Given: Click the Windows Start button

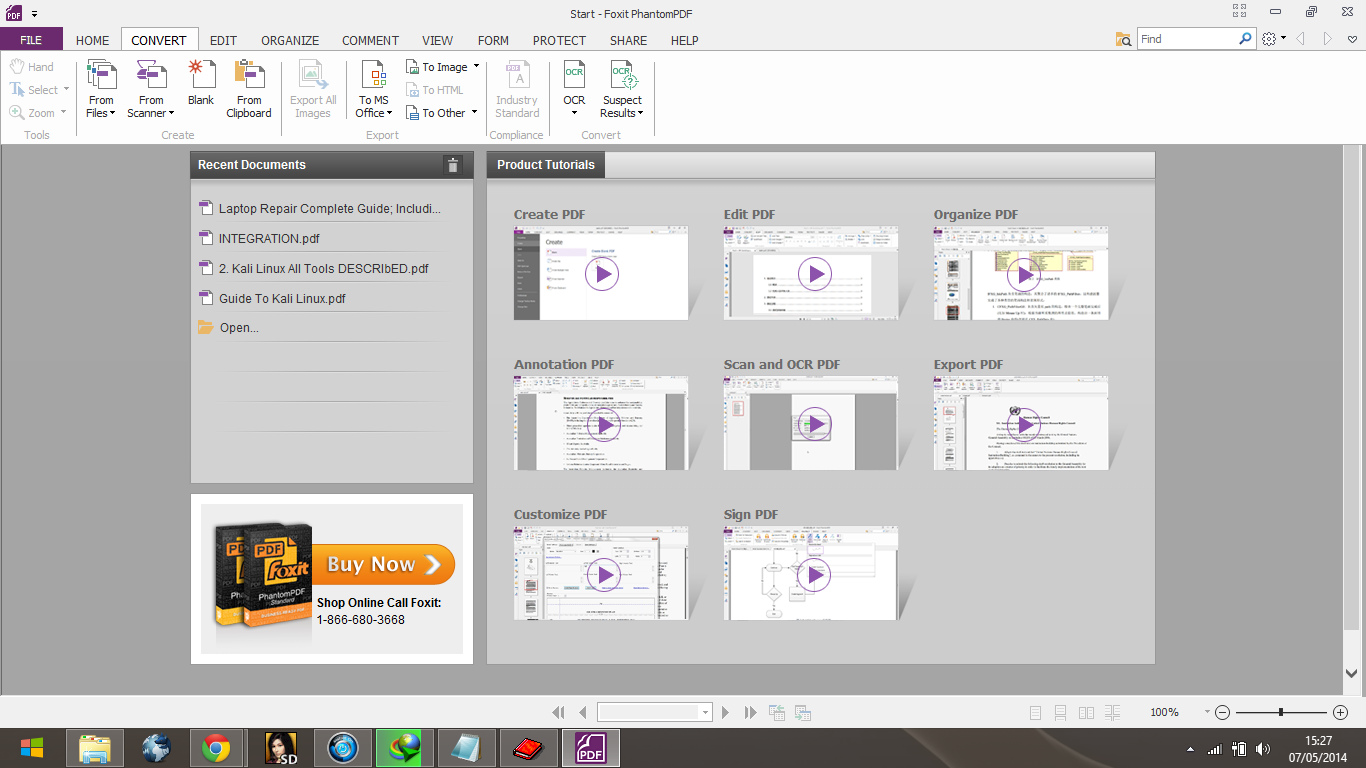Looking at the screenshot, I should 31,748.
